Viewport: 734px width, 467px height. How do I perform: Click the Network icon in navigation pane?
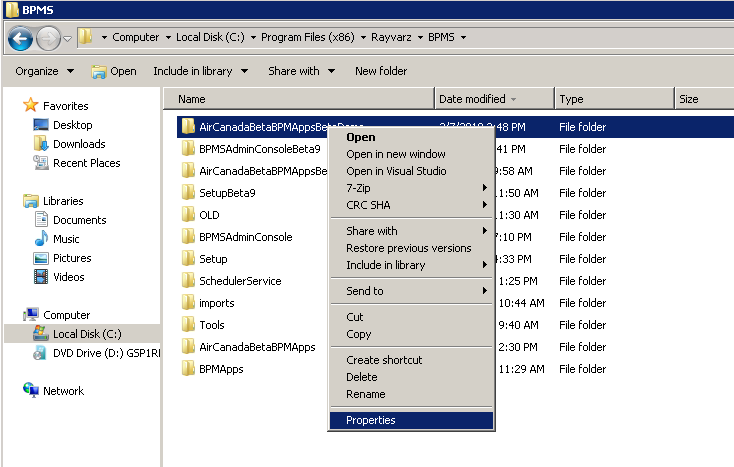[30, 391]
